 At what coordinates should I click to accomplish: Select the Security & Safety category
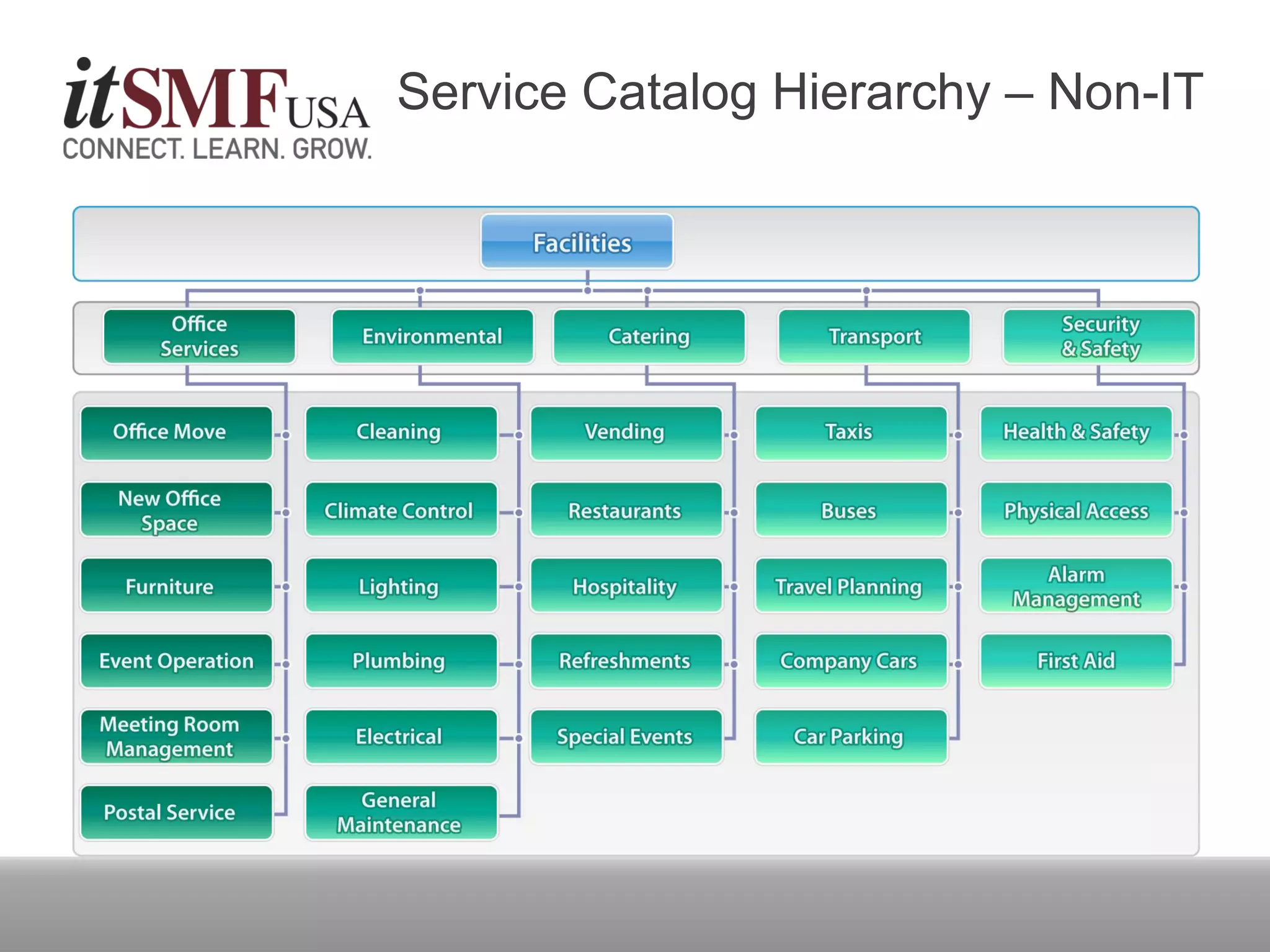pos(1099,336)
